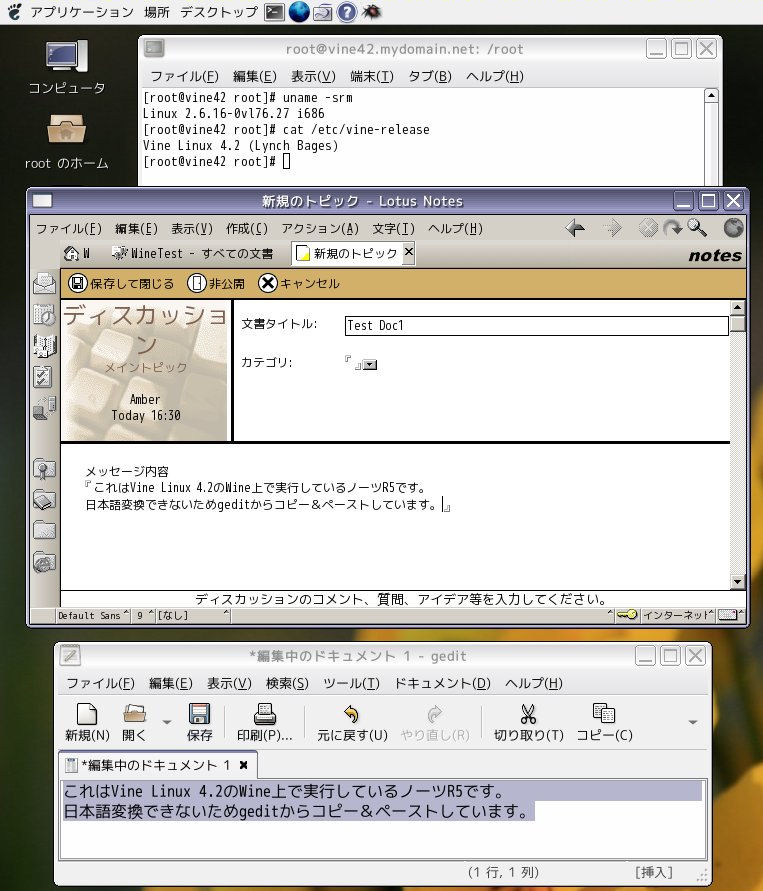Click the mail tray icon in Notes status bar

(x=729, y=615)
